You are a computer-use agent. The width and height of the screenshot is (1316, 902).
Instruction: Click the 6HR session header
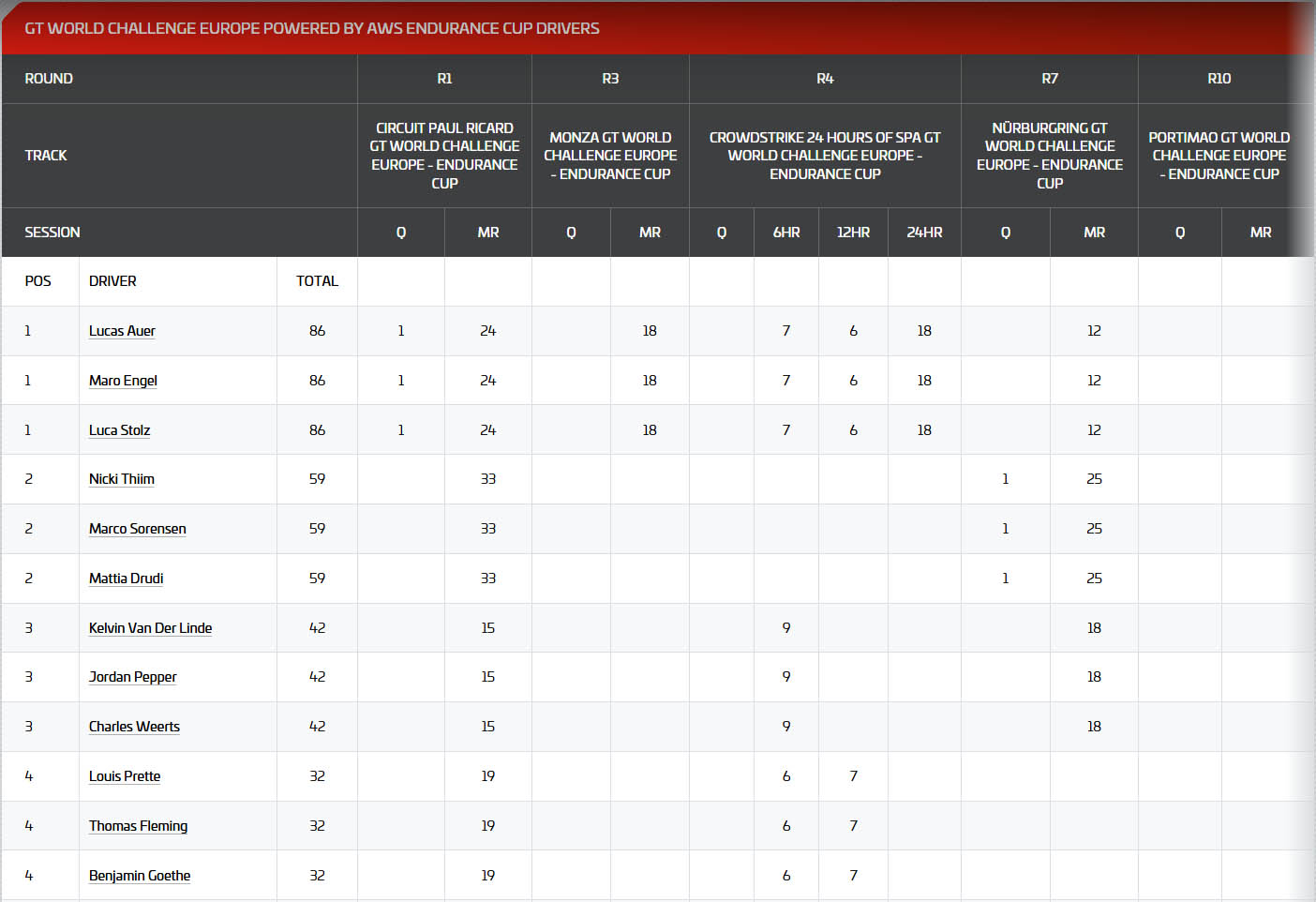click(x=786, y=233)
